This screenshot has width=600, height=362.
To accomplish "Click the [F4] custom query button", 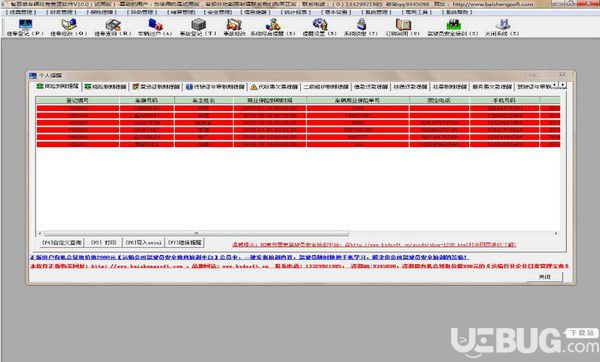I will click(x=62, y=243).
